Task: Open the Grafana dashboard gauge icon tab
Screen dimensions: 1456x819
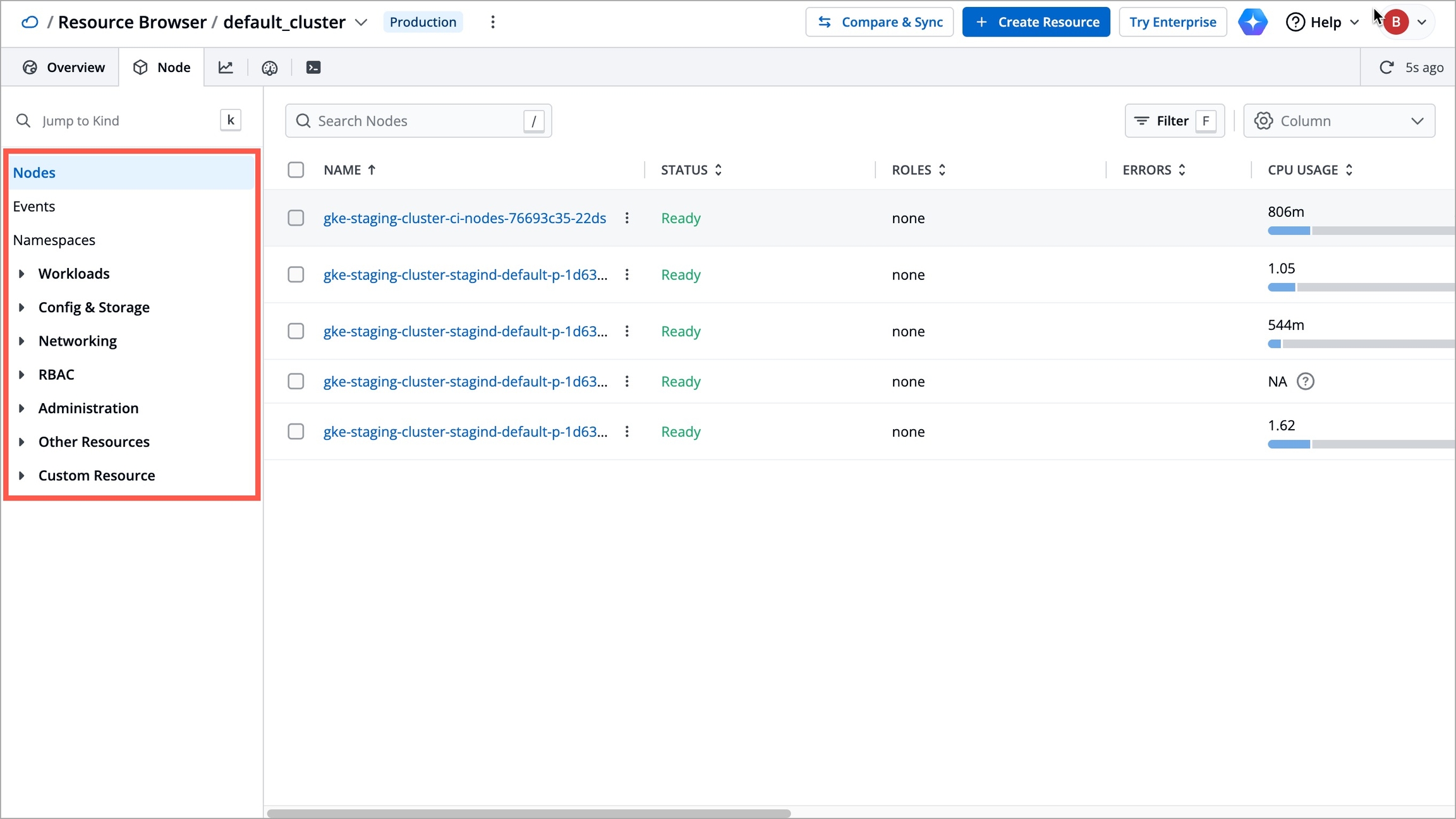Action: click(270, 68)
